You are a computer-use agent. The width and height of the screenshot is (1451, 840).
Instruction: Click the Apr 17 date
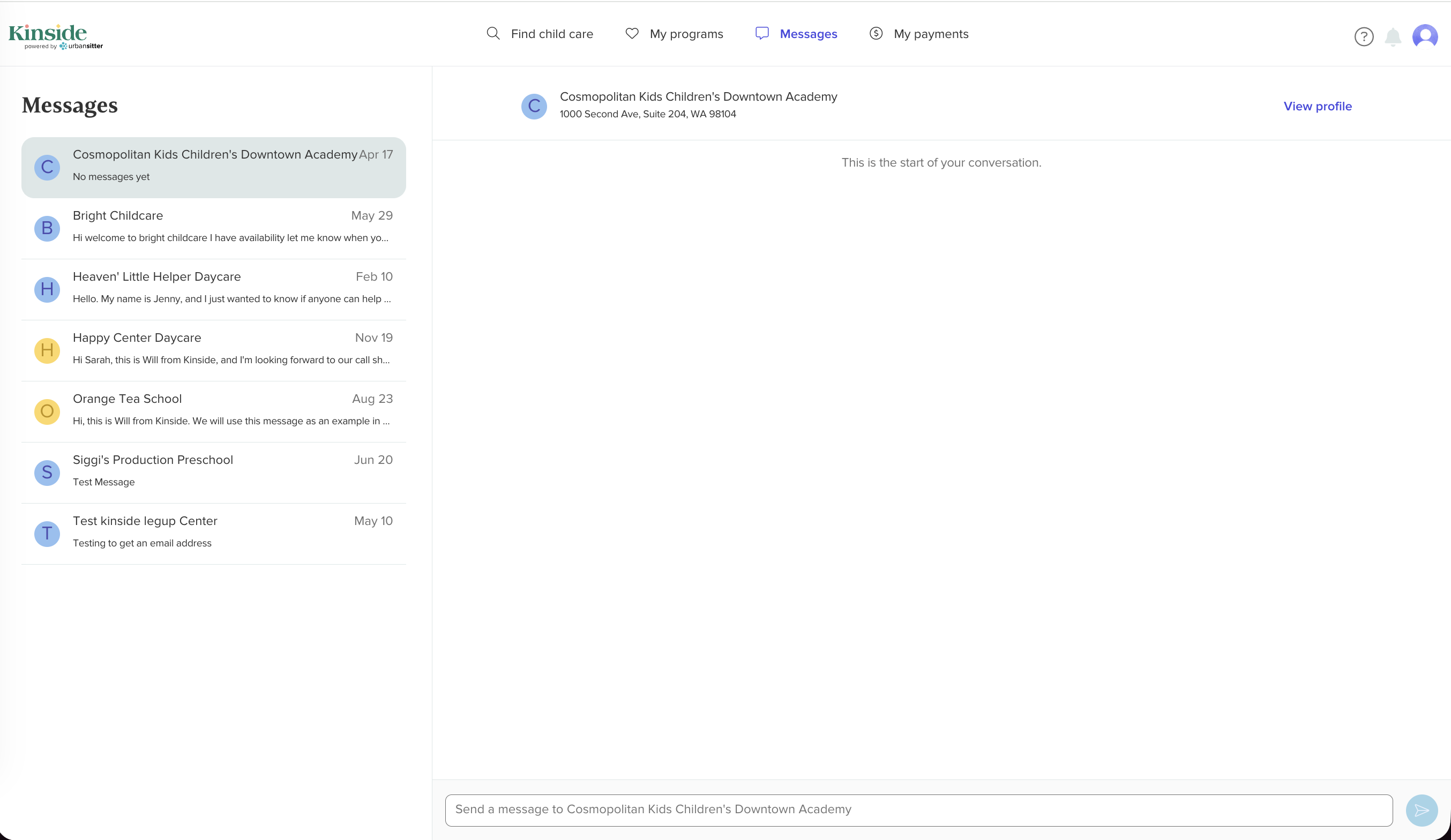click(x=376, y=154)
